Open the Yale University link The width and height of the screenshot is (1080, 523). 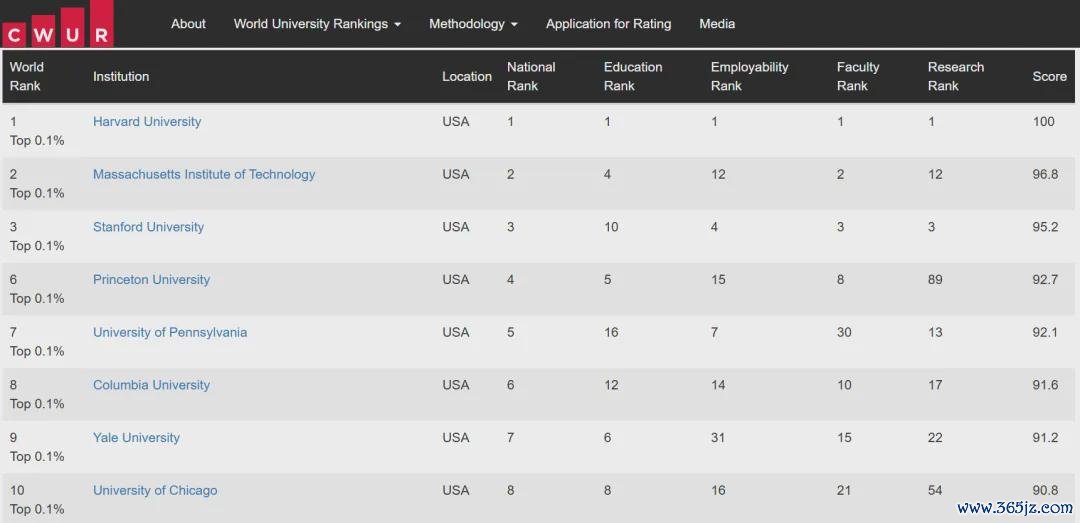[x=136, y=438]
